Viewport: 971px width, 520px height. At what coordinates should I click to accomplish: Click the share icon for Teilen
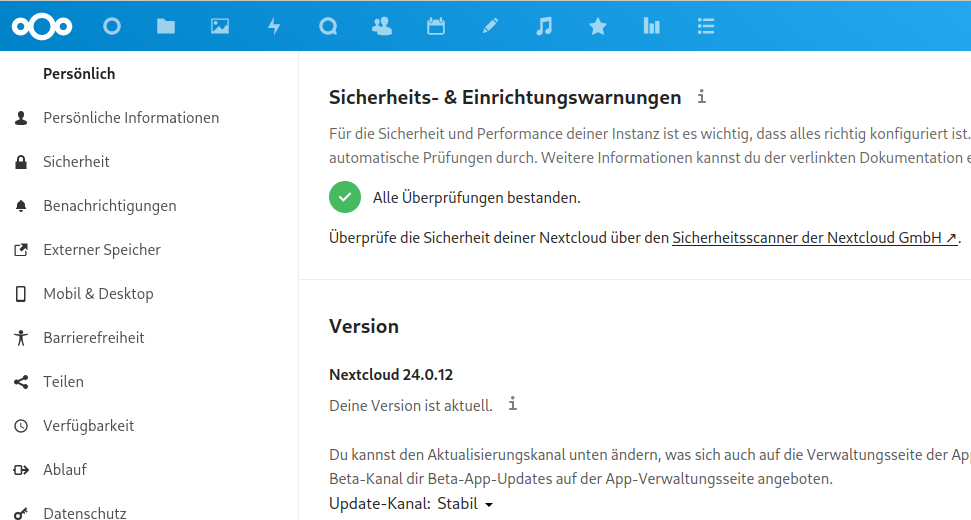[21, 381]
